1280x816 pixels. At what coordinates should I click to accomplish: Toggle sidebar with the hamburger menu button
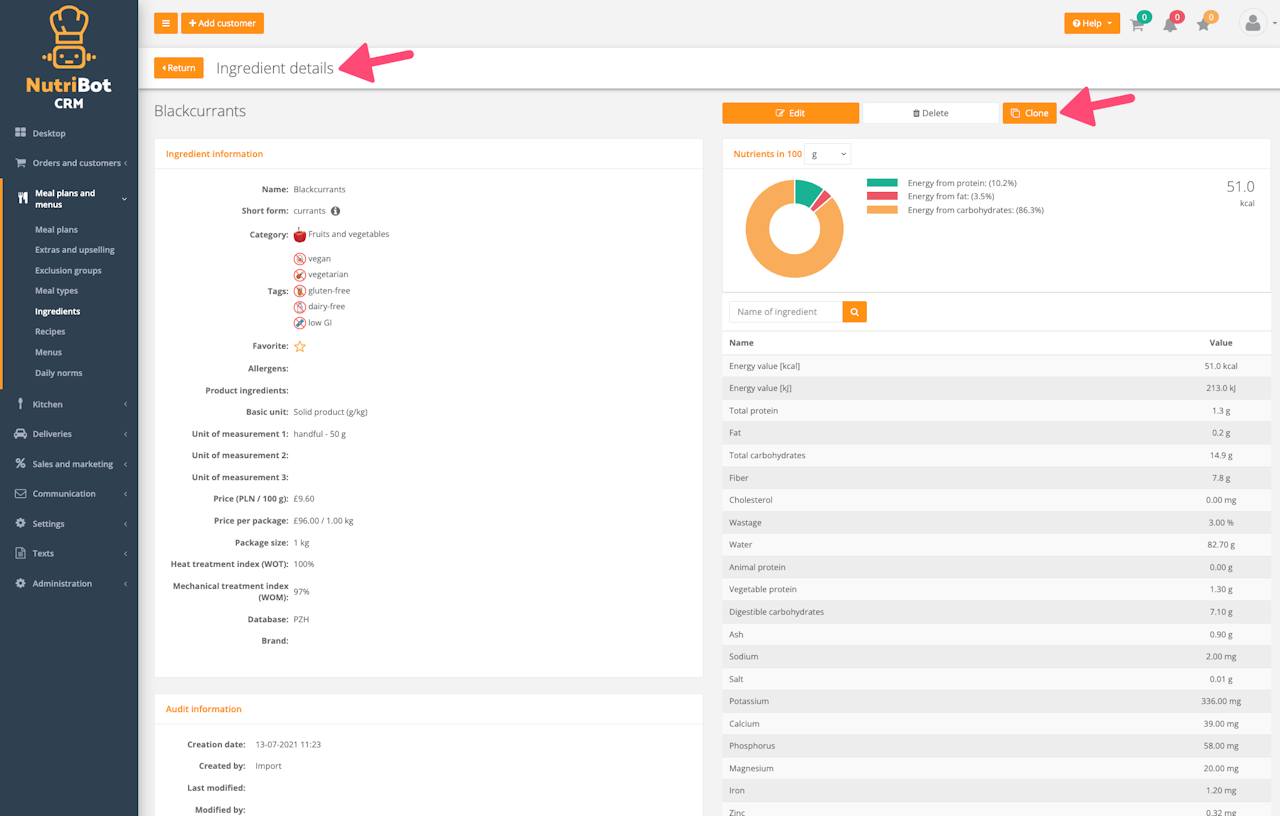click(x=166, y=23)
